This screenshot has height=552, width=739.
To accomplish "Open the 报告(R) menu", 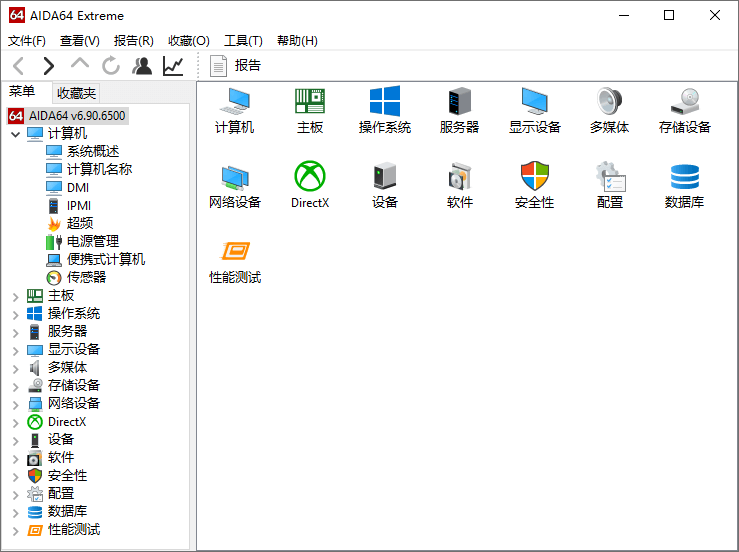I will coord(133,41).
